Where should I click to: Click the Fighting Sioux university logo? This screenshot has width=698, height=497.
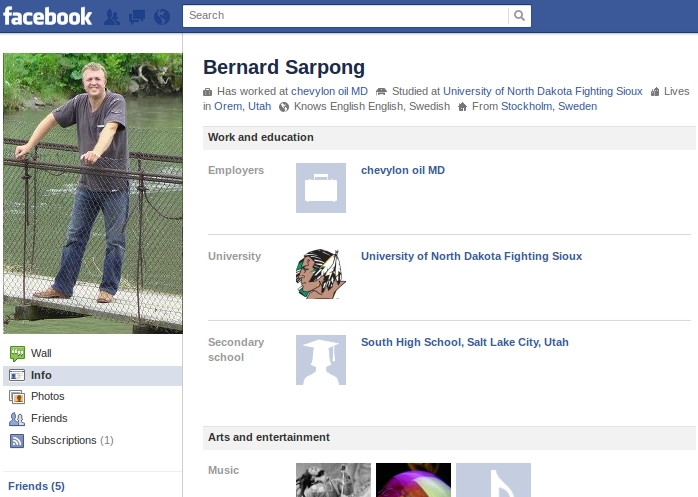pyautogui.click(x=321, y=274)
